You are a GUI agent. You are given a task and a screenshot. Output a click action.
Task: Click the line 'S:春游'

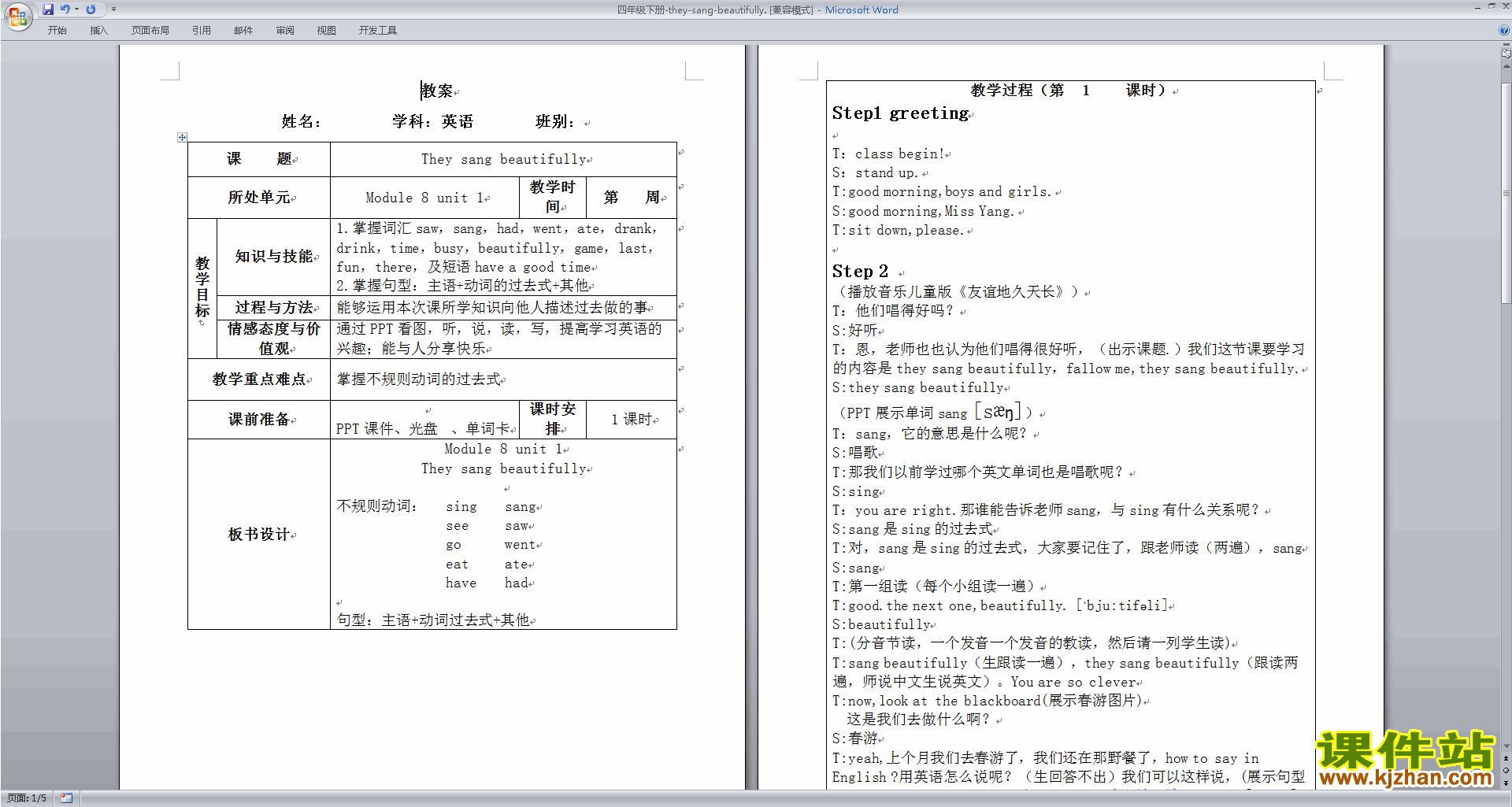854,739
